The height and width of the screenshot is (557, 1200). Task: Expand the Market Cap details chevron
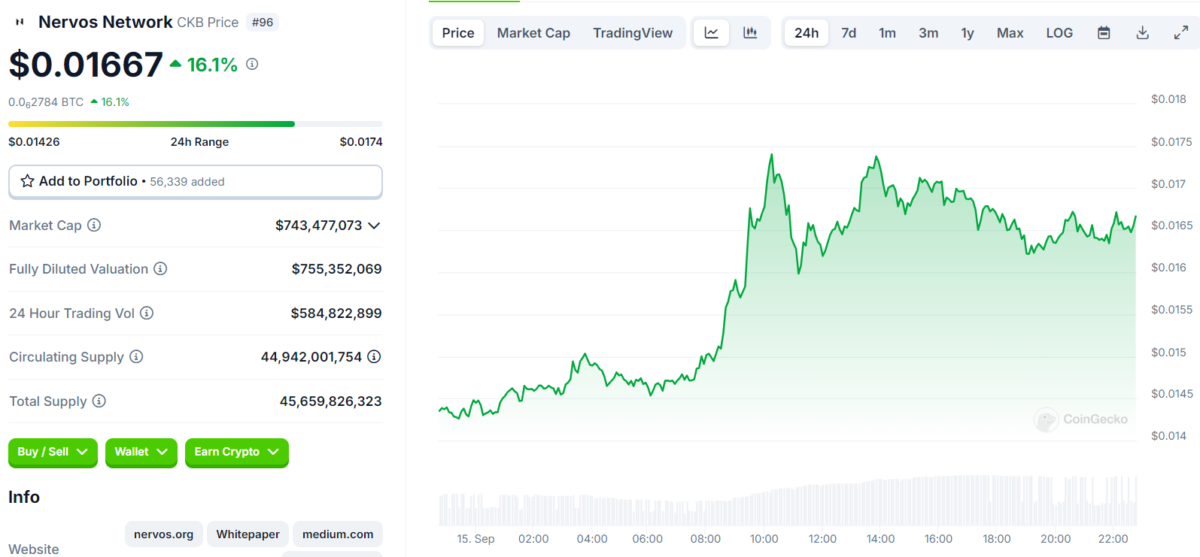(374, 226)
